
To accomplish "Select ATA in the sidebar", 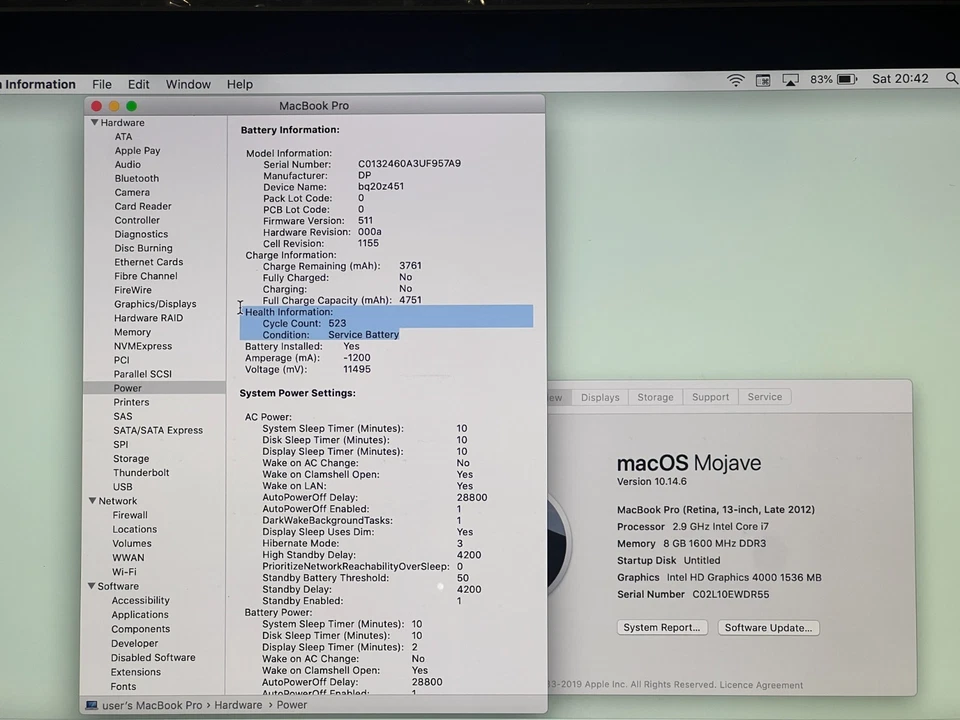I will (x=123, y=137).
